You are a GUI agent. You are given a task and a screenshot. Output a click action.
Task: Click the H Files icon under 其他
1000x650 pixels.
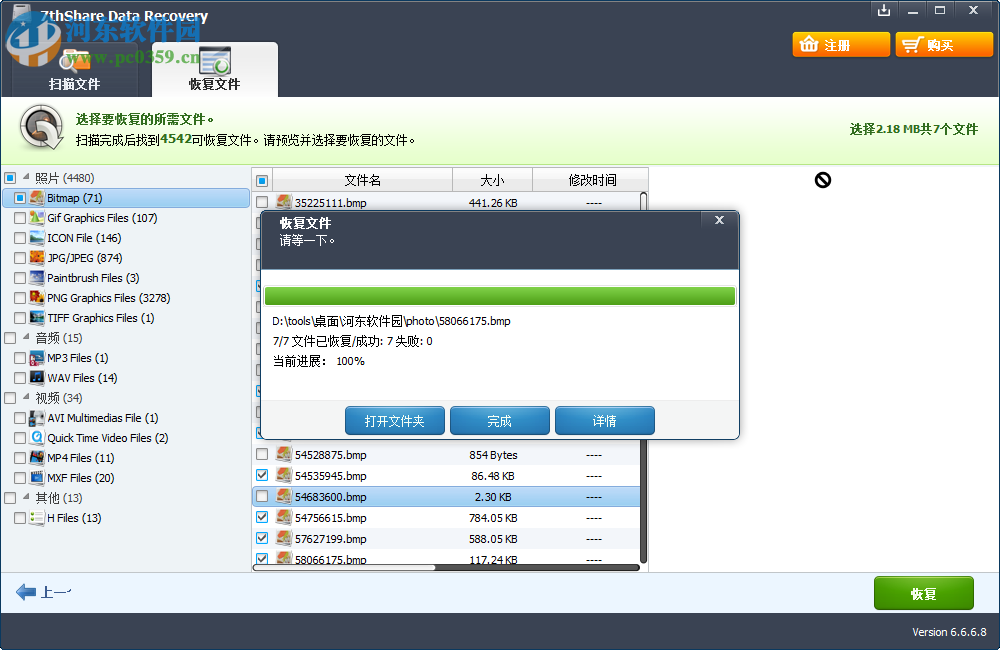[37, 518]
